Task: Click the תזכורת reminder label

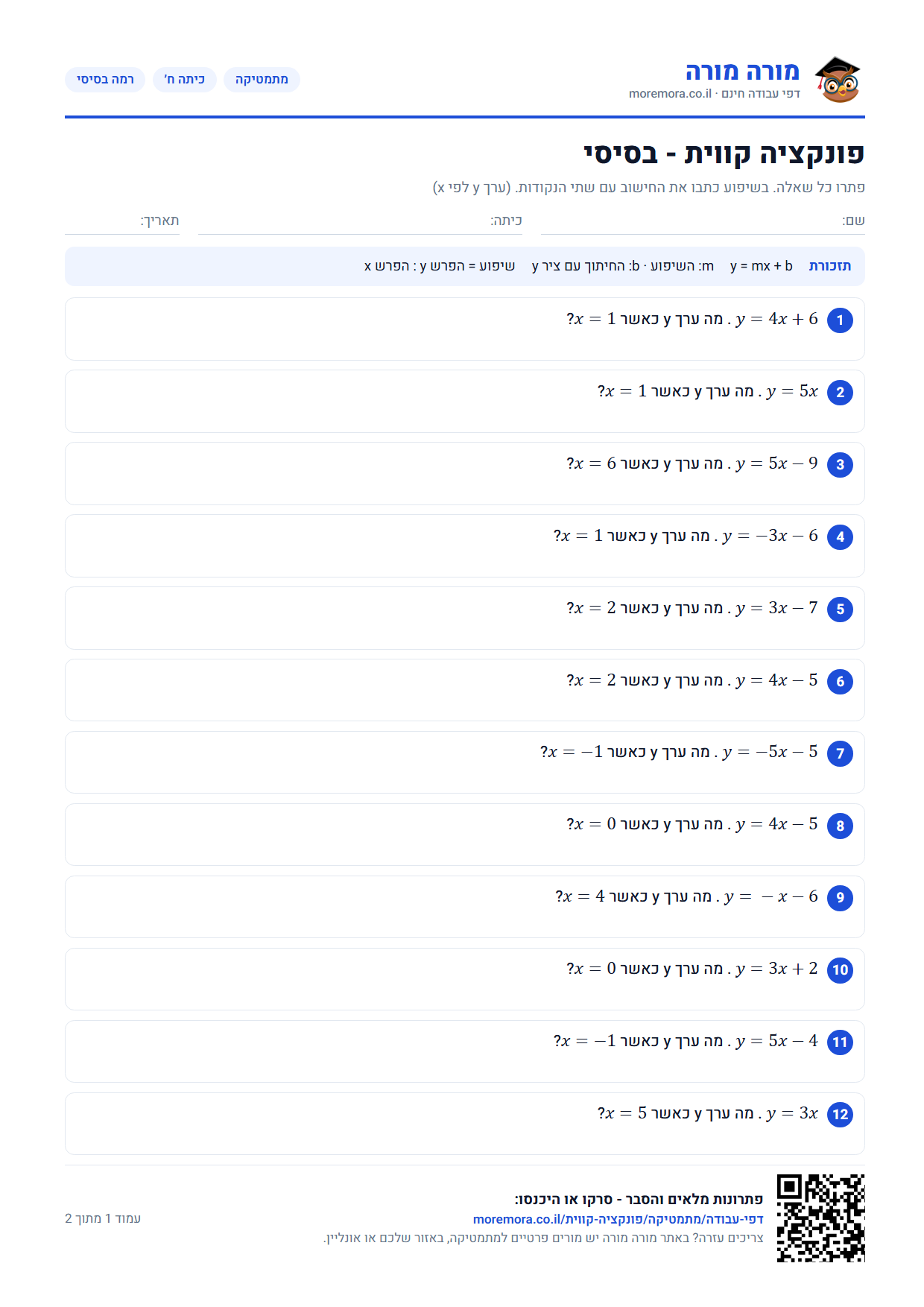Action: point(830,266)
